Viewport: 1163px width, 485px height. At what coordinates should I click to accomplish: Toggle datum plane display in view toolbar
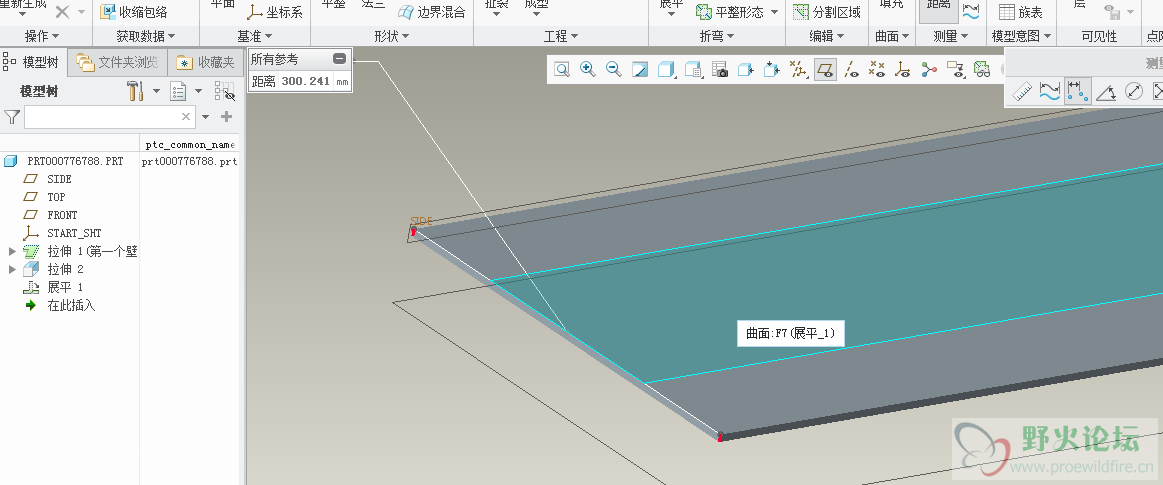(825, 69)
